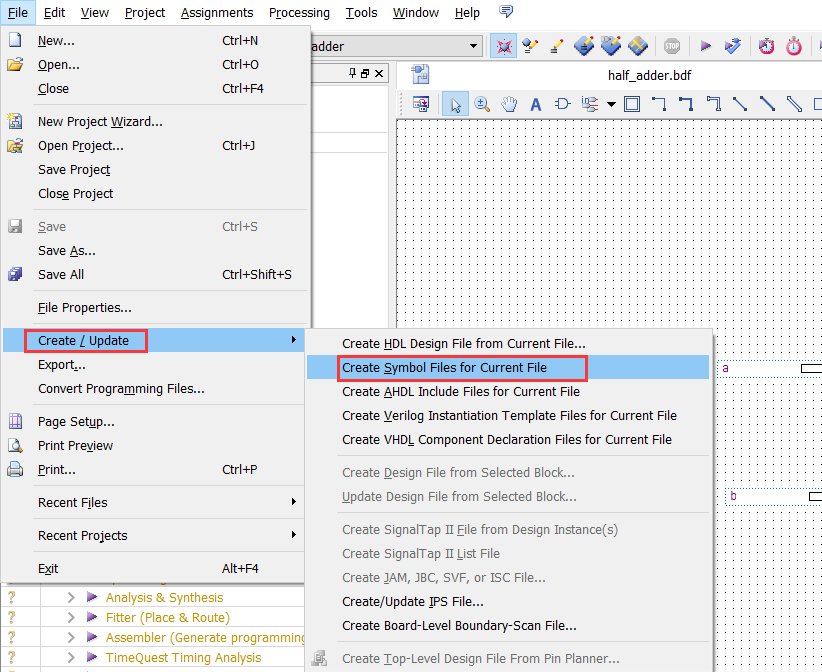
Task: Open the Edit menu
Action: click(x=54, y=13)
